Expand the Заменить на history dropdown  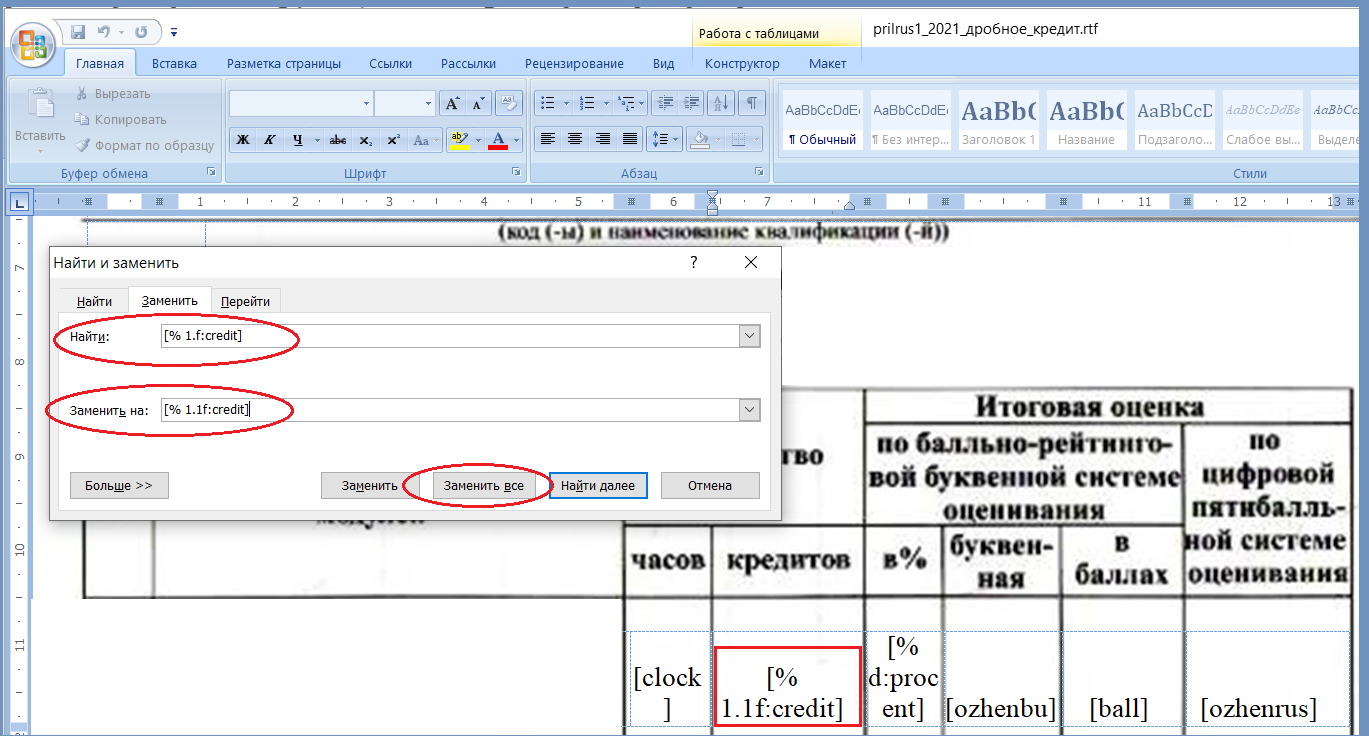pos(750,410)
